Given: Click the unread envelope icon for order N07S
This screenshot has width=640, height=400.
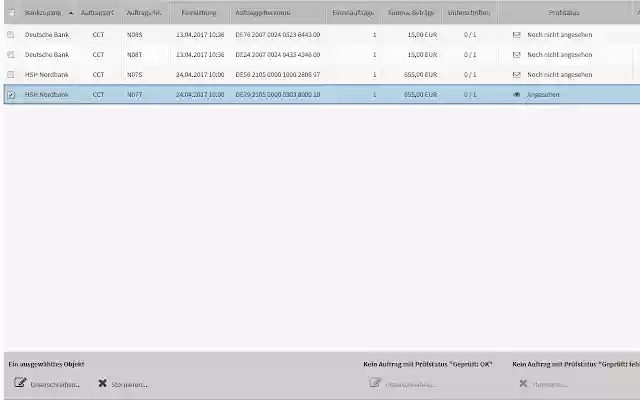Looking at the screenshot, I should point(516,75).
